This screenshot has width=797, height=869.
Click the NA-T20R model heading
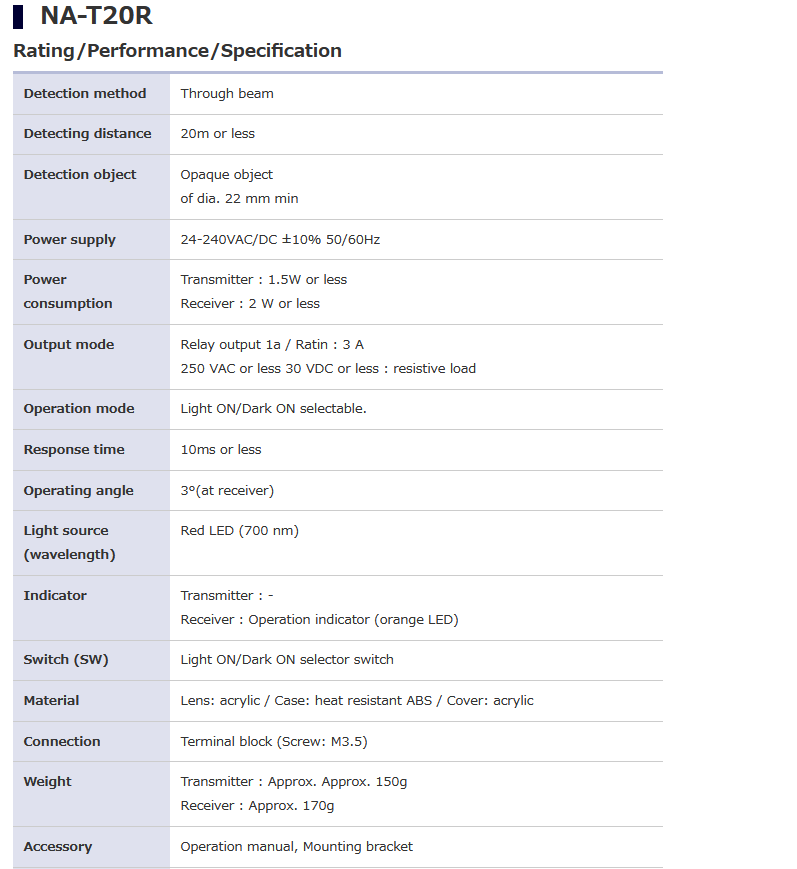click(96, 16)
